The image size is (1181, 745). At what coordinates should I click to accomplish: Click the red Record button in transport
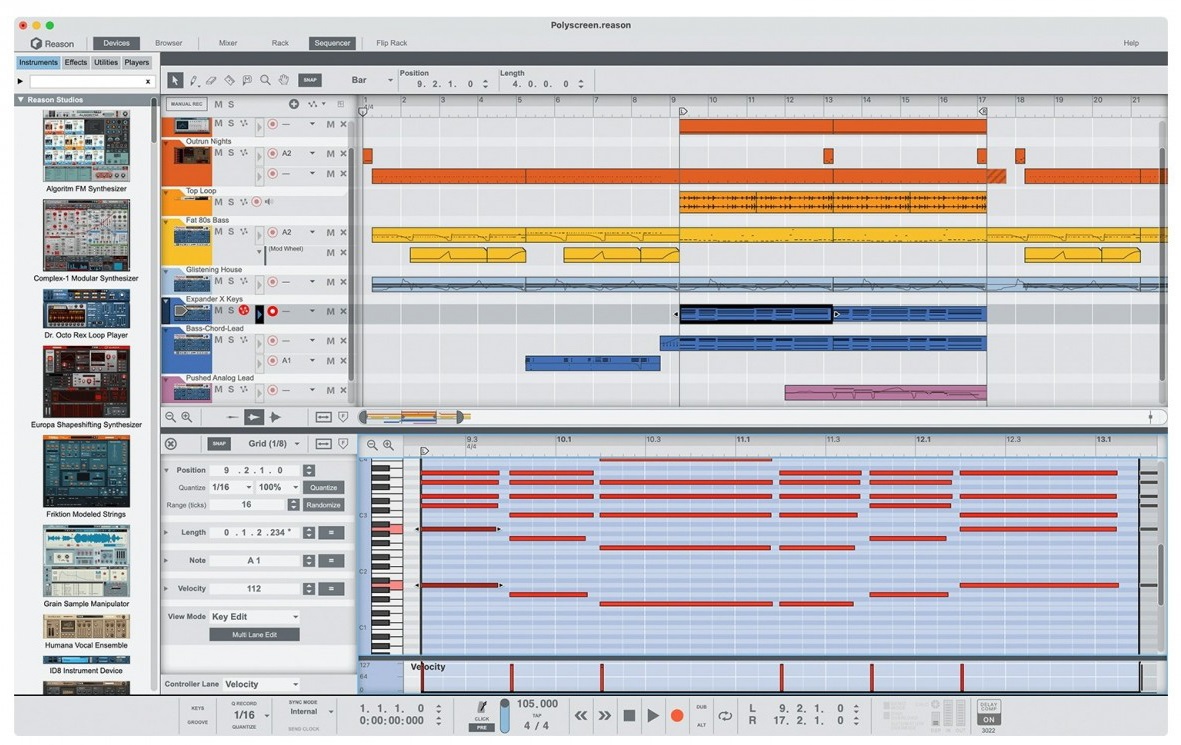coord(677,715)
